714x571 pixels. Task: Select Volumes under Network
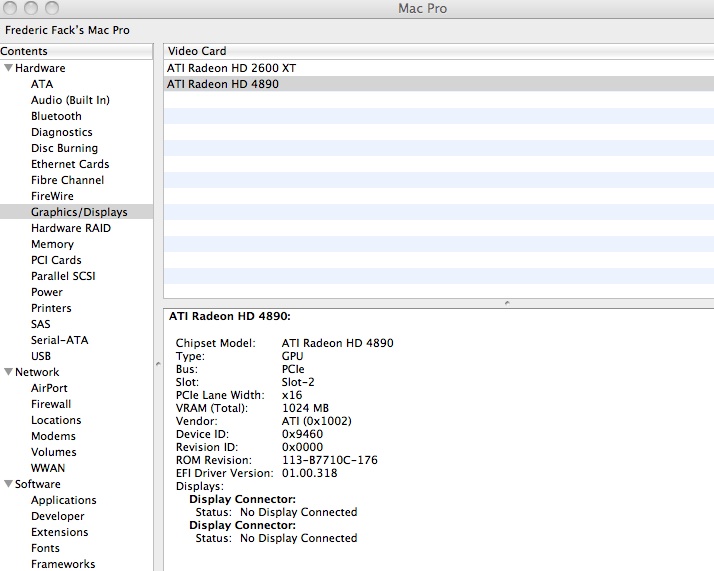pyautogui.click(x=53, y=452)
